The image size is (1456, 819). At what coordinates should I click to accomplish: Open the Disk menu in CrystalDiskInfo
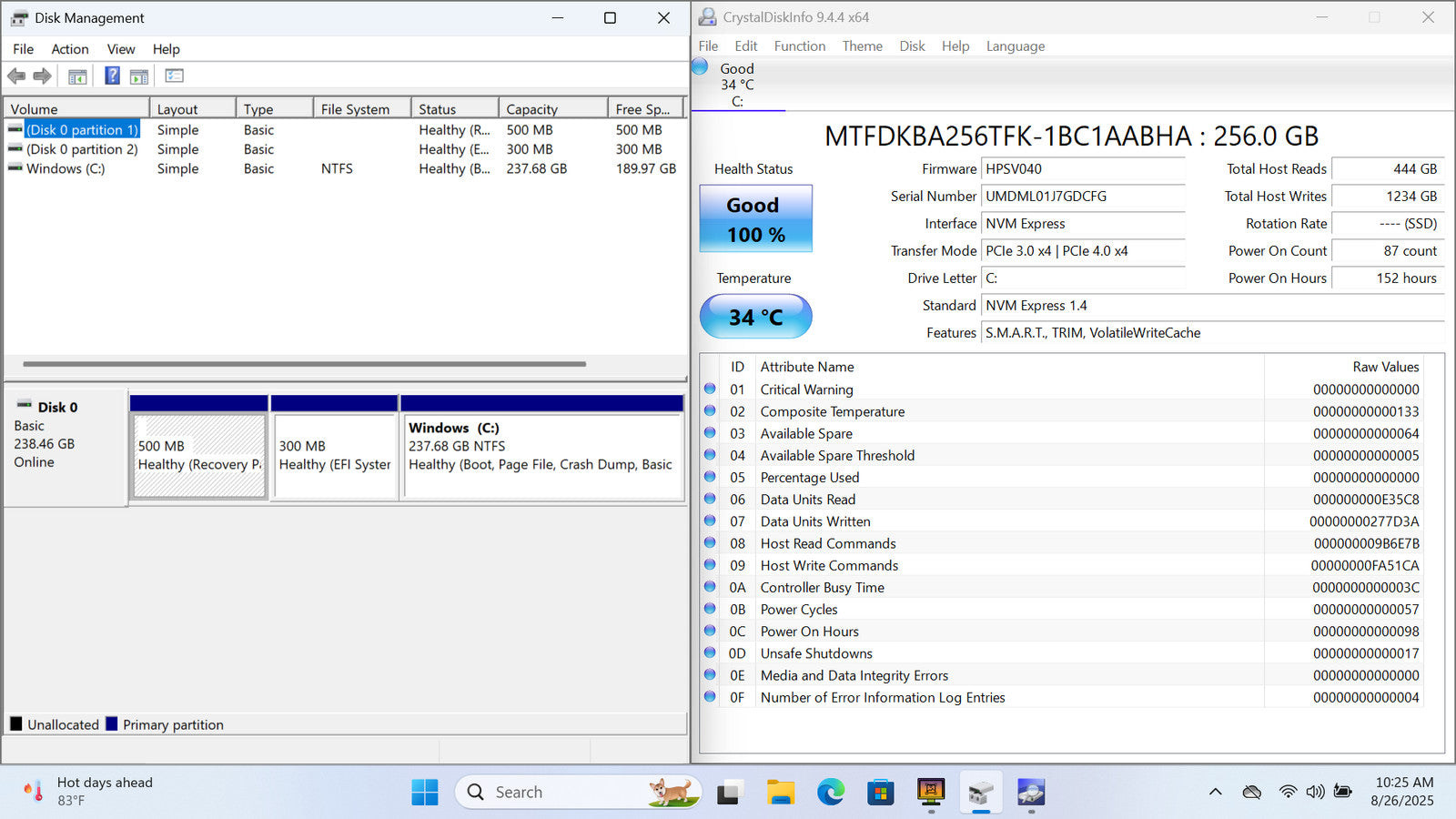(912, 45)
